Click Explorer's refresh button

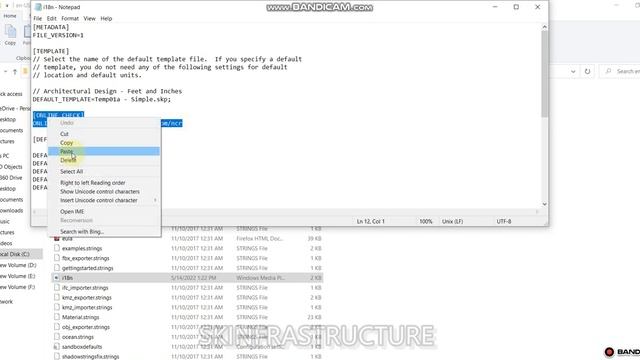587,71
